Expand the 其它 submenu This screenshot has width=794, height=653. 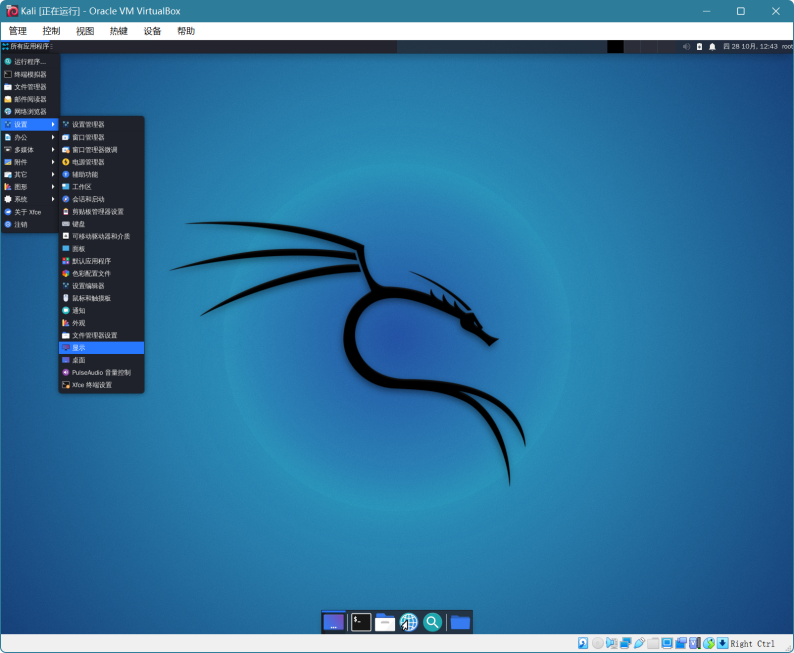point(30,175)
